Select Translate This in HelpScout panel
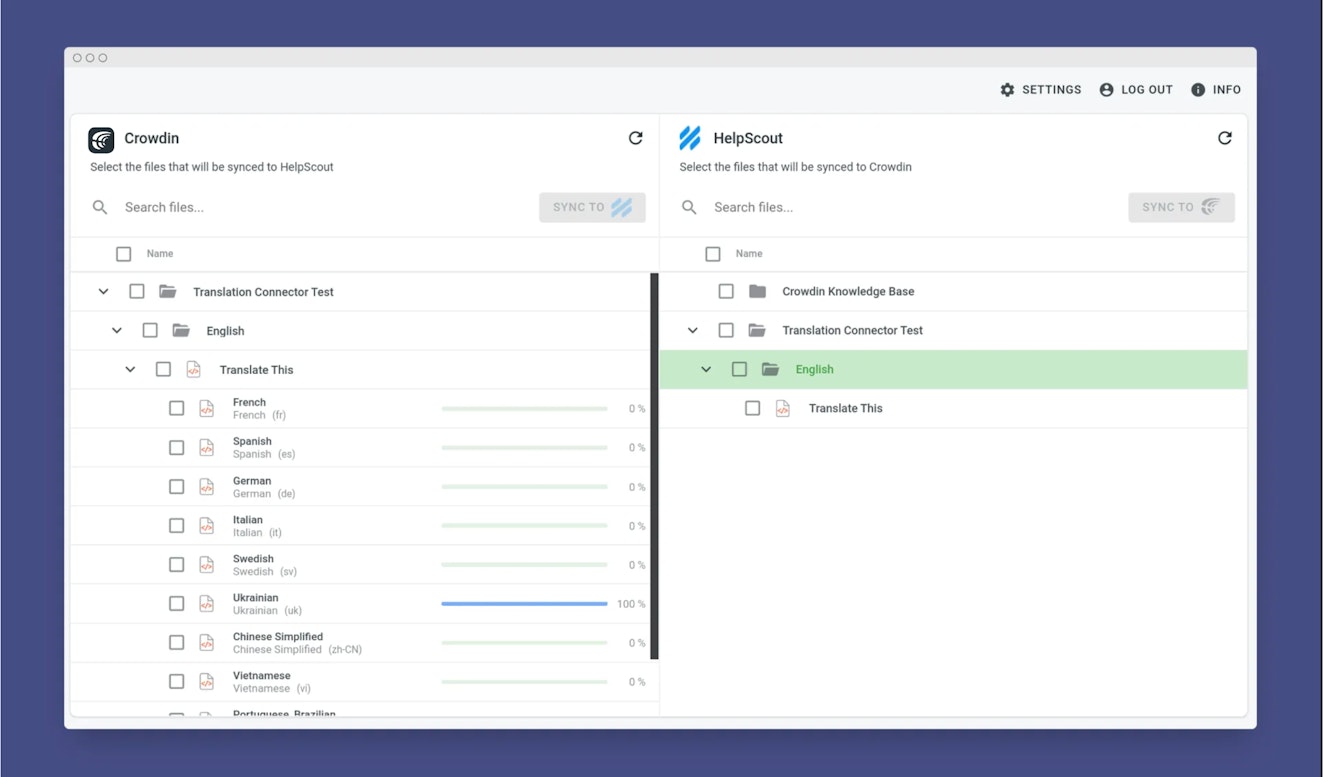The width and height of the screenshot is (1323, 777). [x=845, y=408]
